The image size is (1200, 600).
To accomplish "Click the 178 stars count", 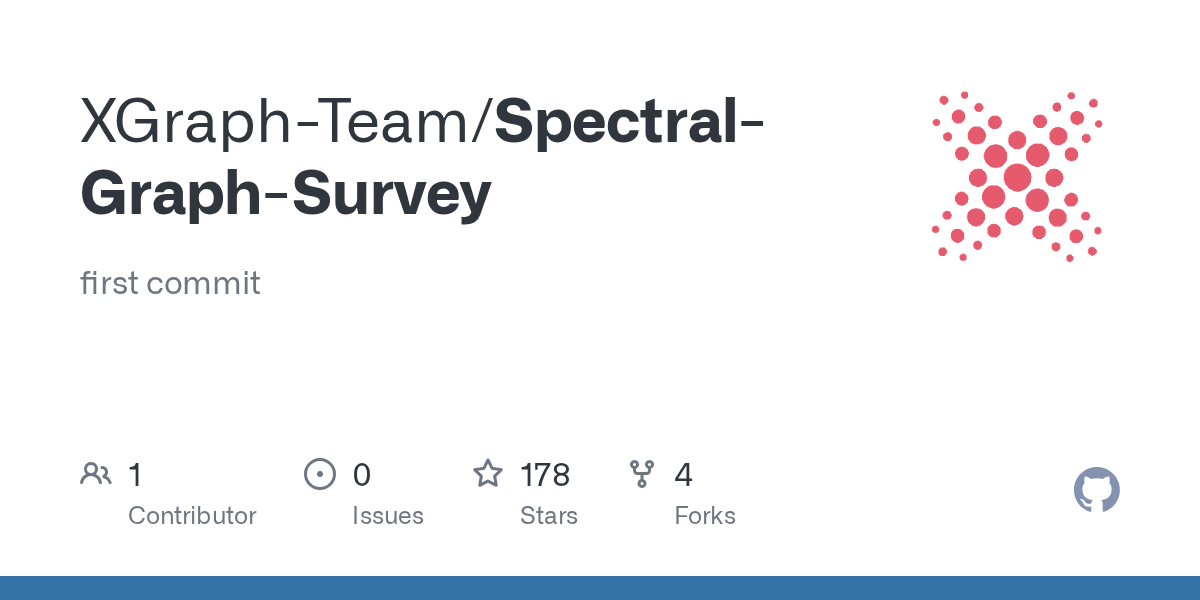I will [x=545, y=475].
